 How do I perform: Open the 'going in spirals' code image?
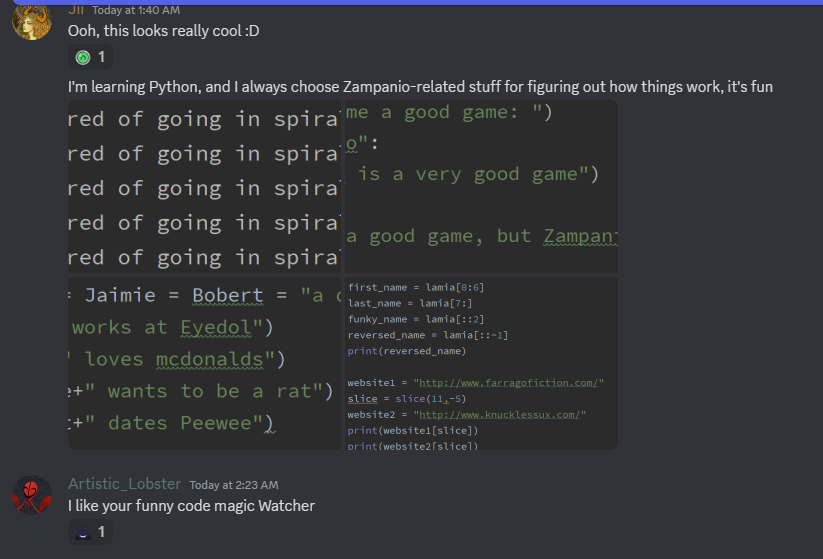pyautogui.click(x=204, y=187)
